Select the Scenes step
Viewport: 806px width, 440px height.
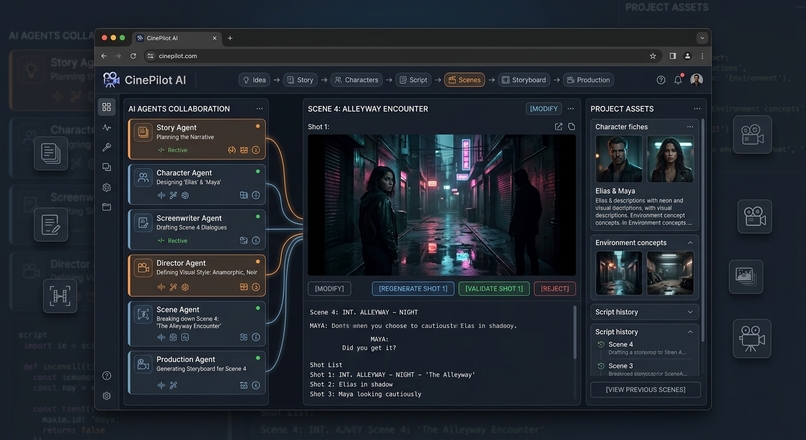click(x=465, y=80)
